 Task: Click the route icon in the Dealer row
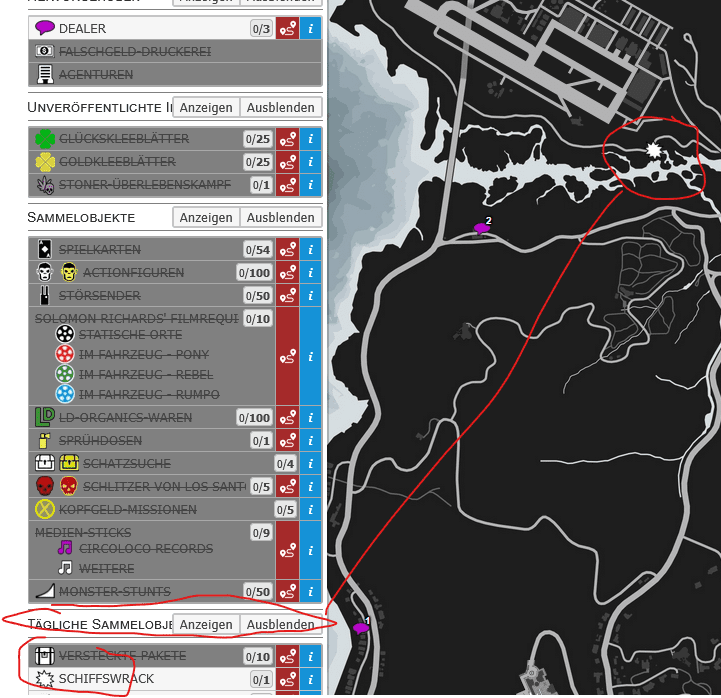[x=287, y=29]
